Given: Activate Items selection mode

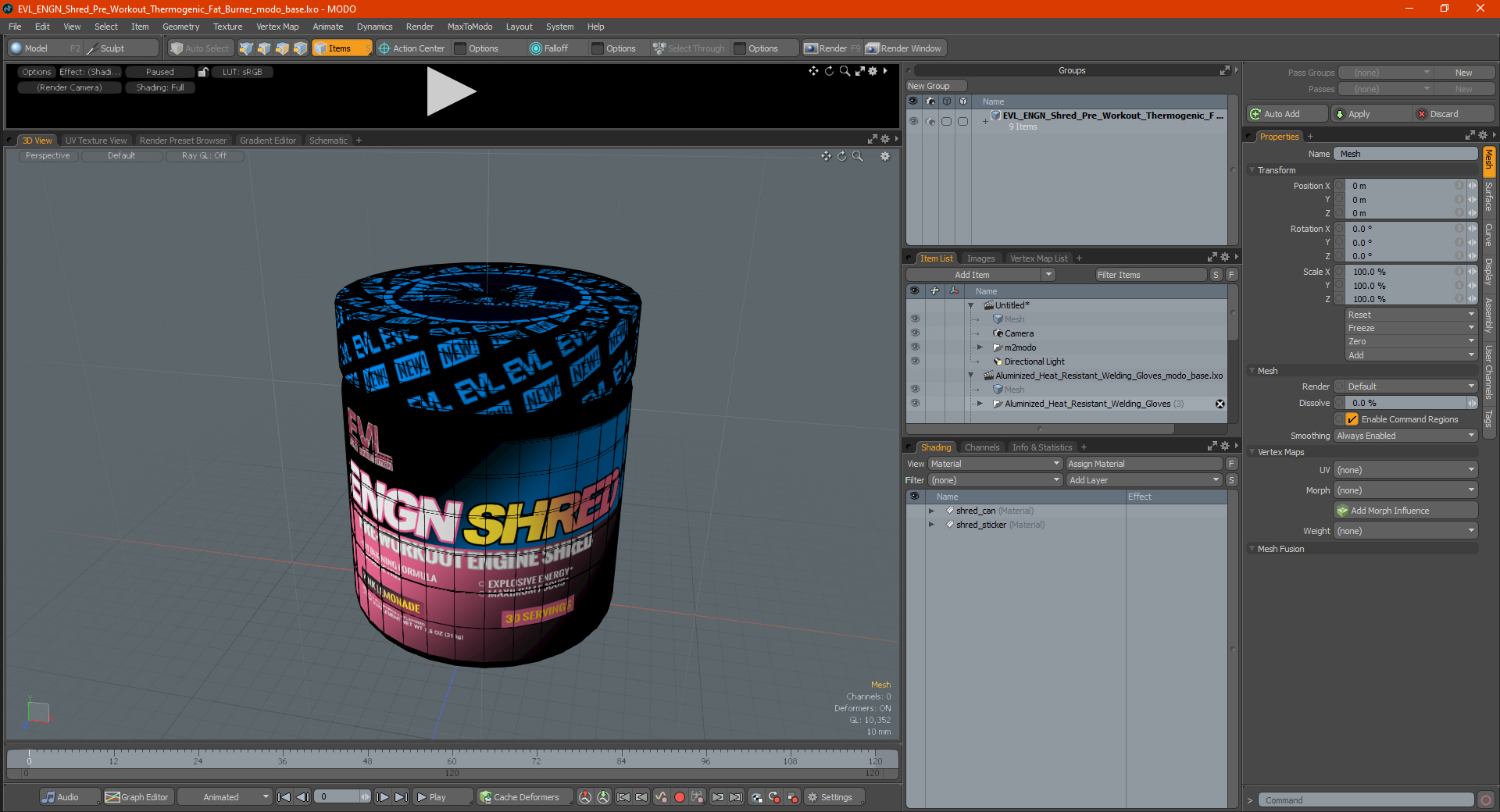Looking at the screenshot, I should 341,48.
